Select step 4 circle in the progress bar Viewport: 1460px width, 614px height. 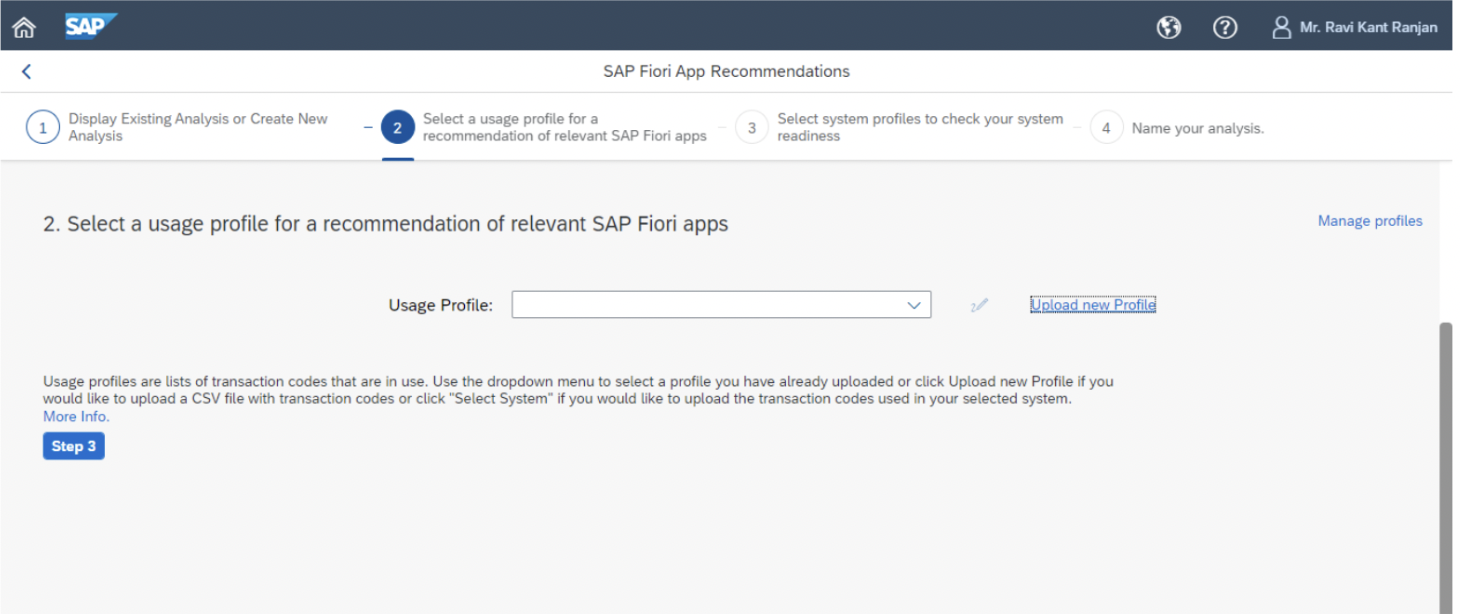(x=1105, y=127)
